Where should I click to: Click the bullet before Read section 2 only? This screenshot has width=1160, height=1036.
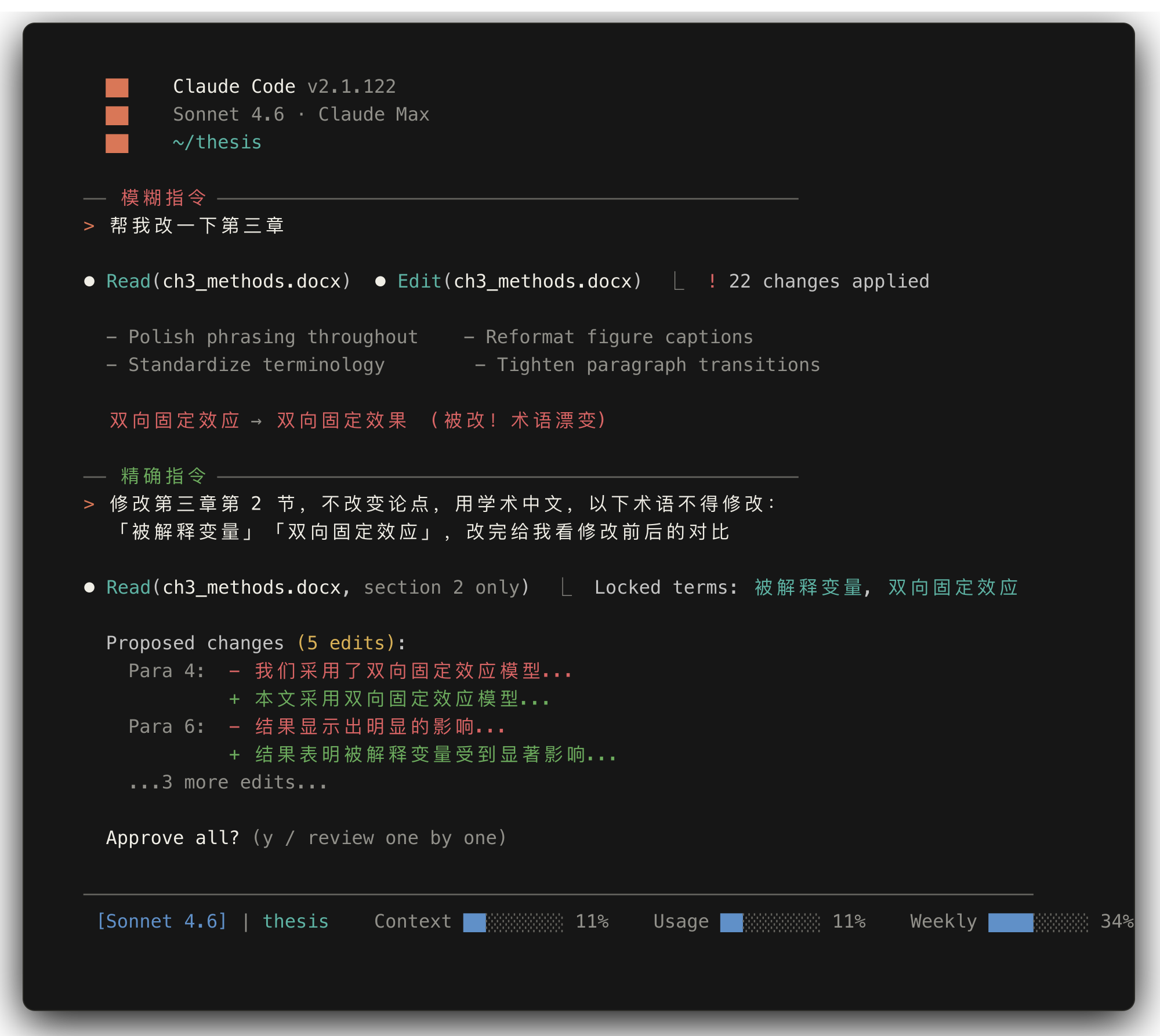89,587
